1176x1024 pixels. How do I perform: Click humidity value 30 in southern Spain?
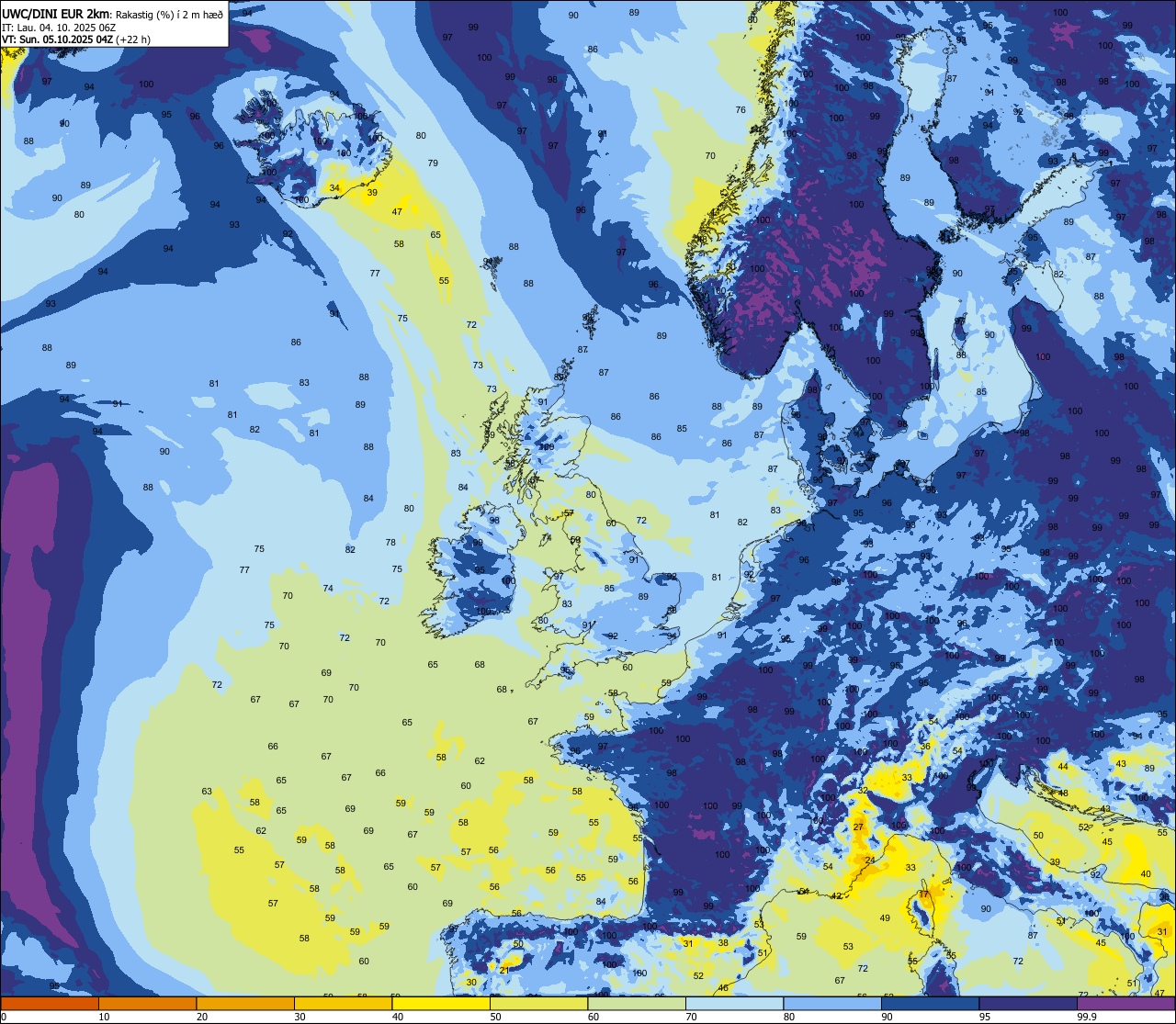471,982
